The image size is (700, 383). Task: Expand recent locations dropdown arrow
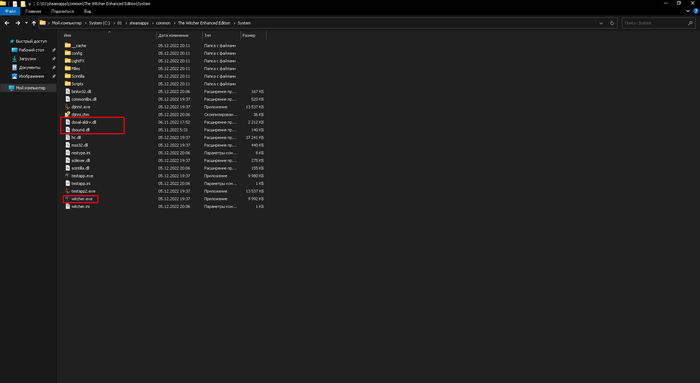(26, 23)
